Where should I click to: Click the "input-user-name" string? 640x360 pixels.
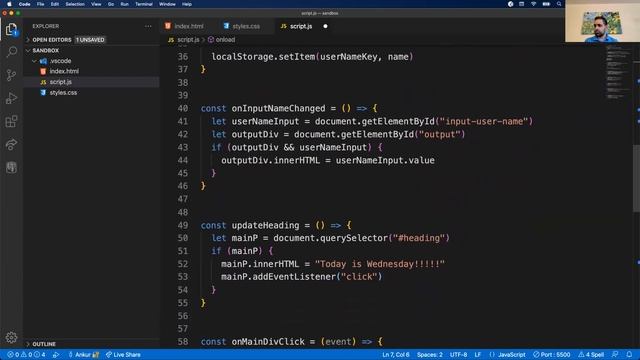[484, 121]
